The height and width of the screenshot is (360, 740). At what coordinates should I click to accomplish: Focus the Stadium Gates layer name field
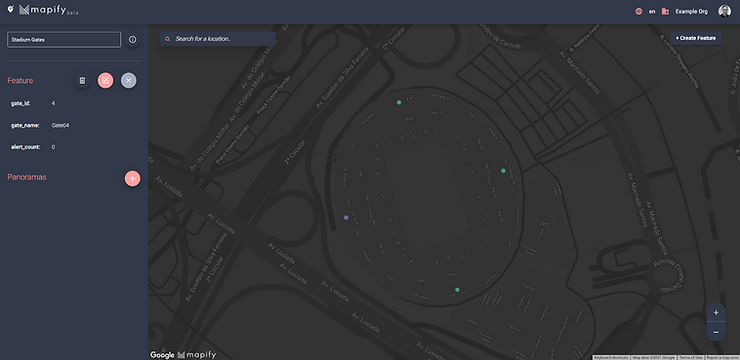[64, 40]
